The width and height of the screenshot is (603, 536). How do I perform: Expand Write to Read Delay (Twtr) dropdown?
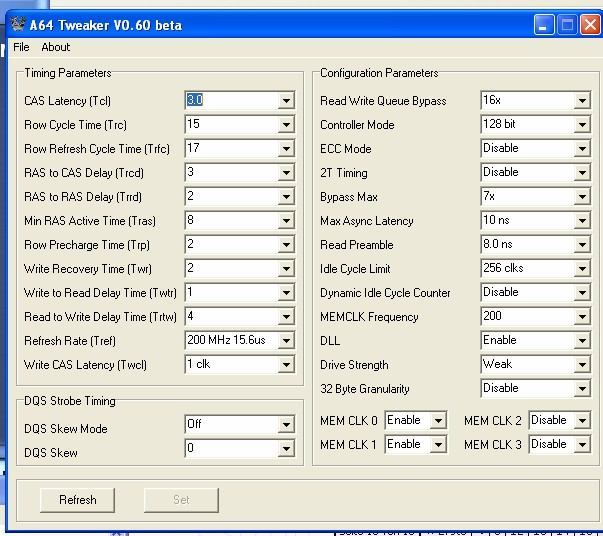tap(286, 293)
